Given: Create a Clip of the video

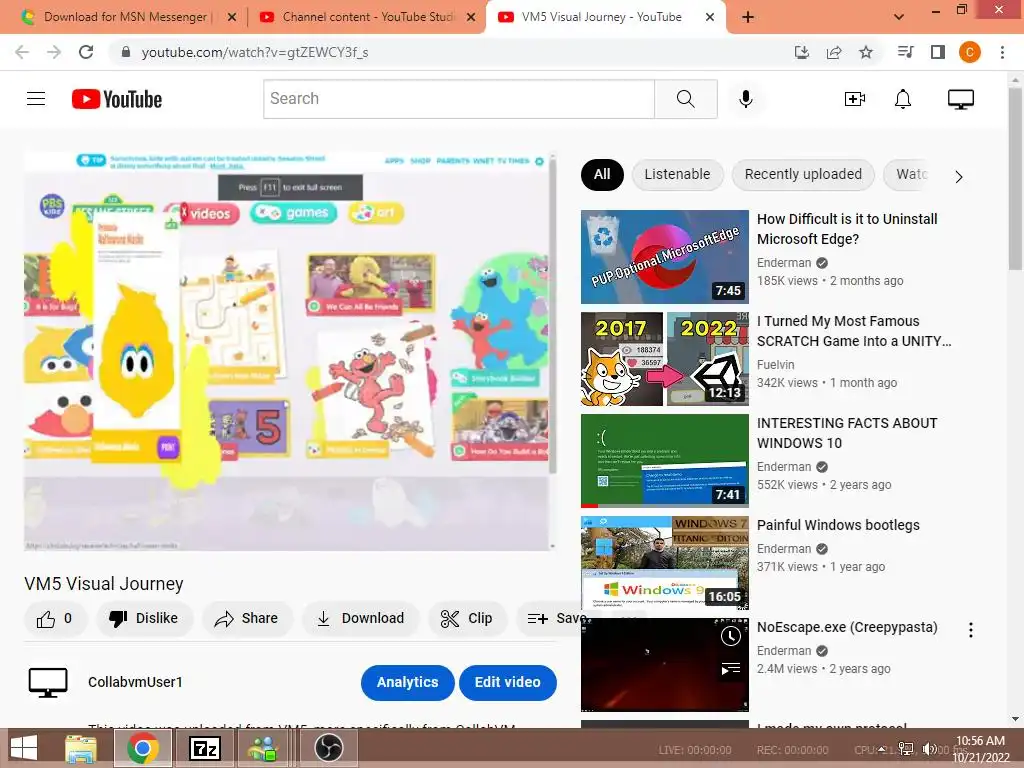Looking at the screenshot, I should (x=467, y=618).
